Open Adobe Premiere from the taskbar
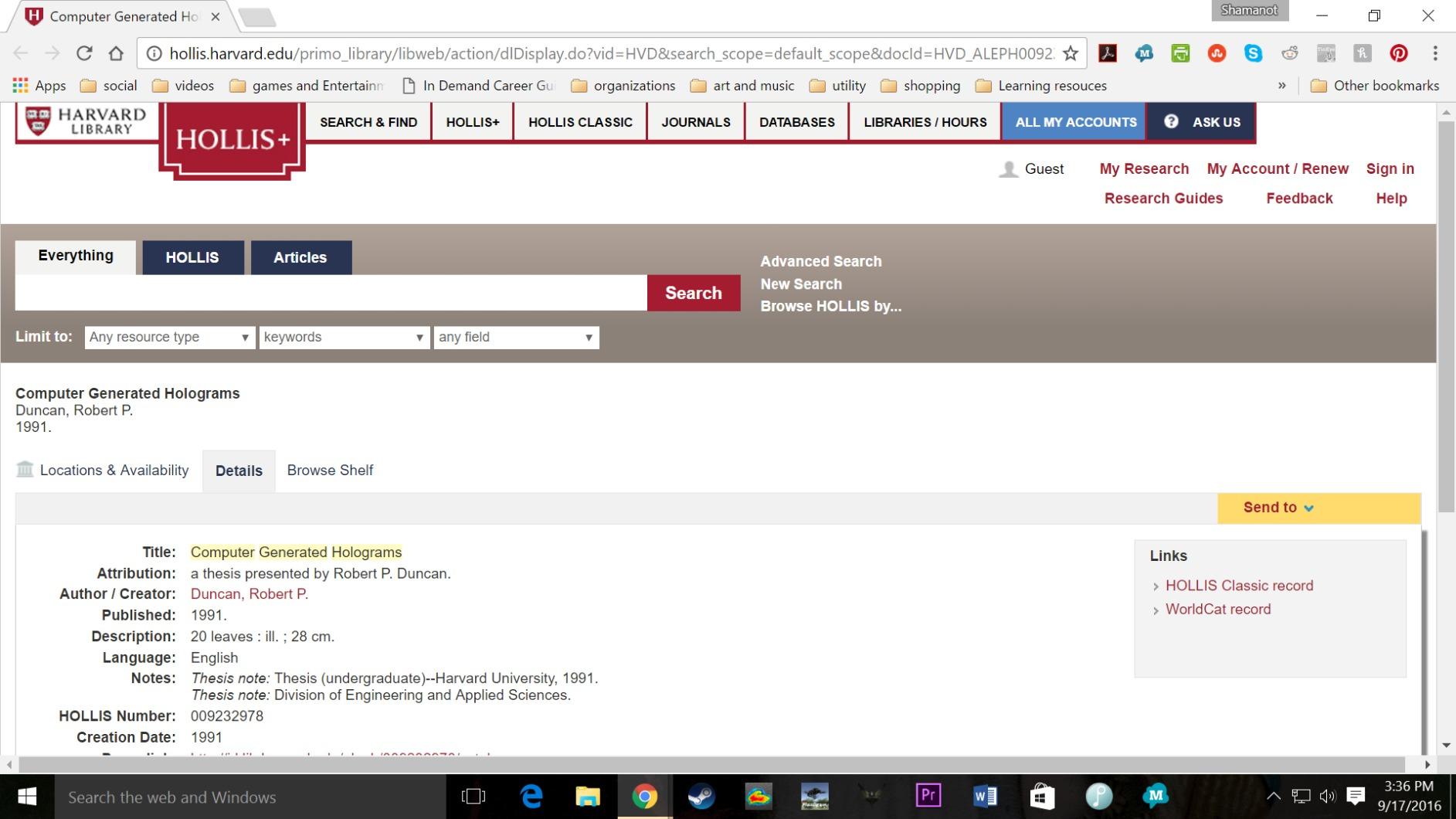 928,797
